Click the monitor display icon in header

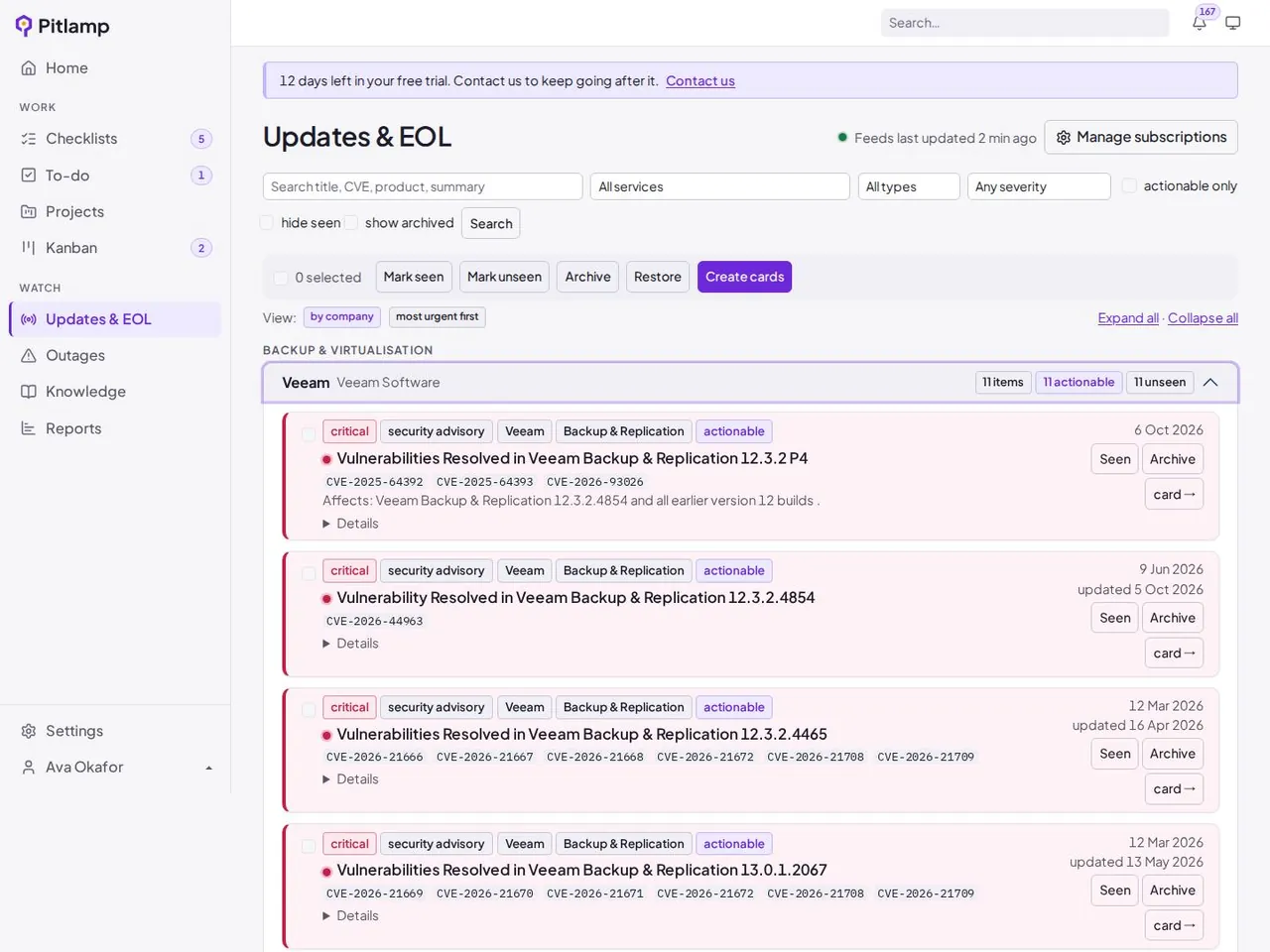[1232, 23]
